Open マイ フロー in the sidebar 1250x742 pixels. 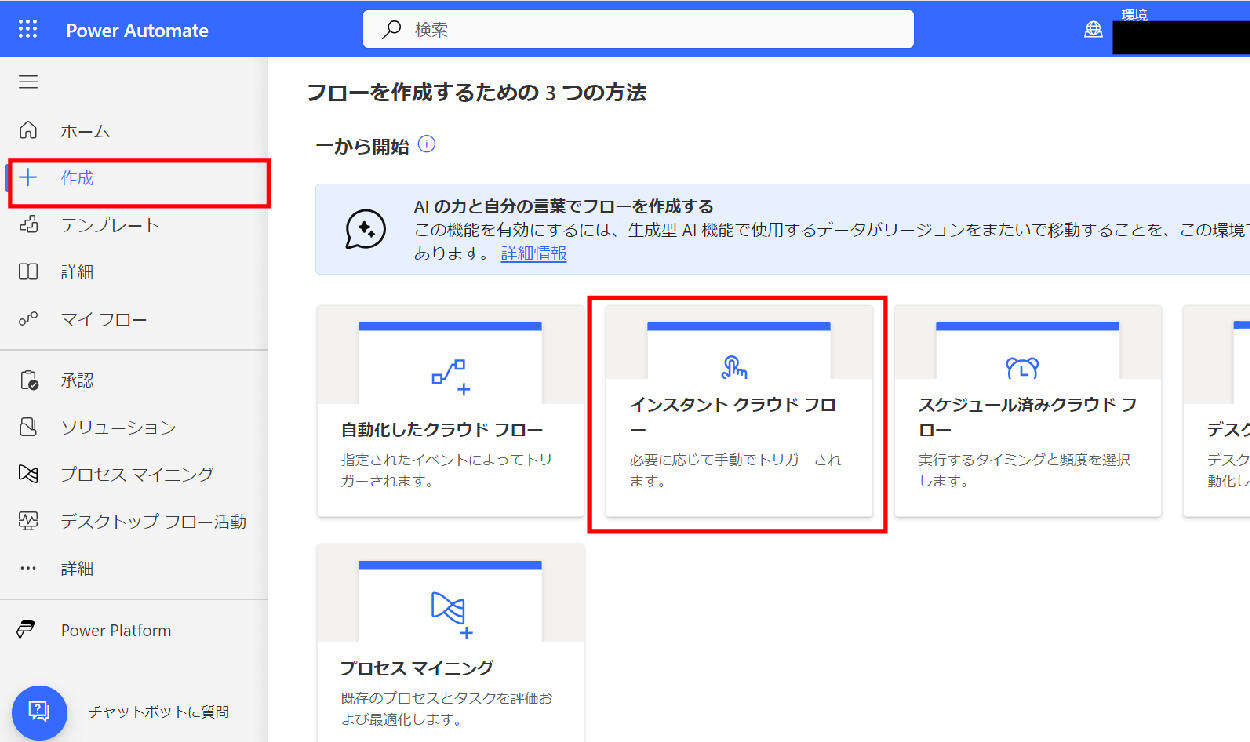pos(103,320)
